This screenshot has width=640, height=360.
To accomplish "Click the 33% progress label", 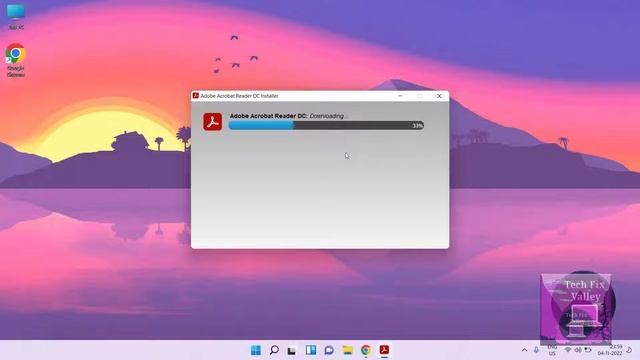I will click(x=417, y=126).
